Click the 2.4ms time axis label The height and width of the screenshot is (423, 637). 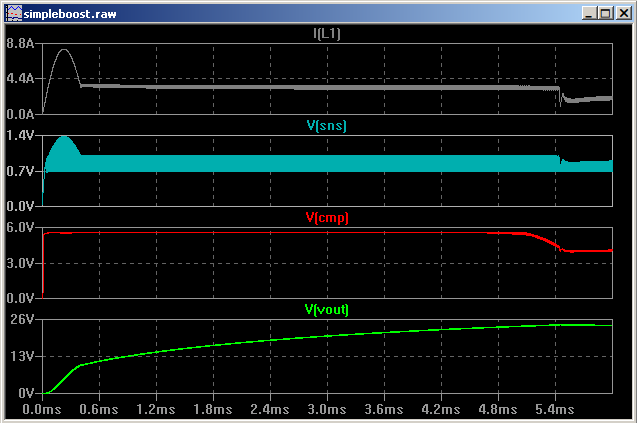[270, 409]
